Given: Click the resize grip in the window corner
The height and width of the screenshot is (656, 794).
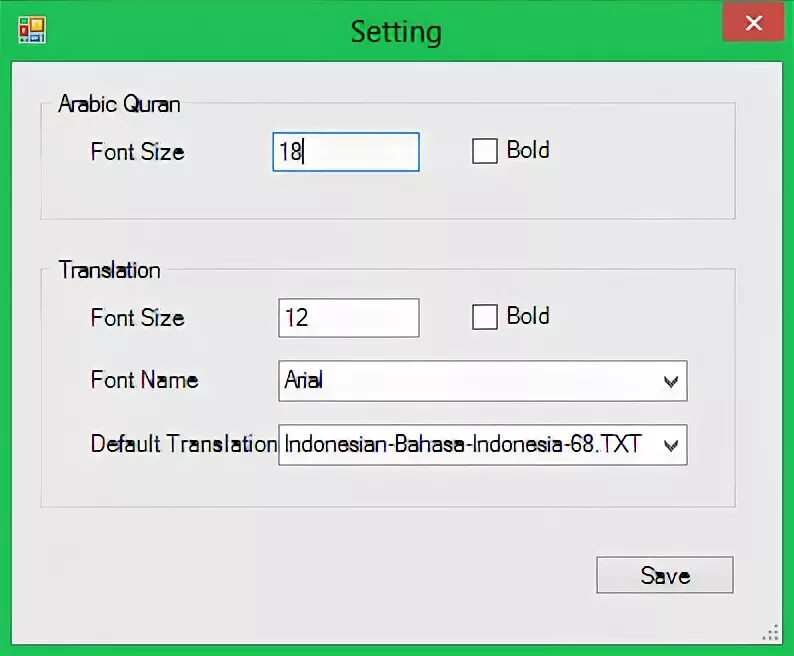Looking at the screenshot, I should tap(771, 633).
